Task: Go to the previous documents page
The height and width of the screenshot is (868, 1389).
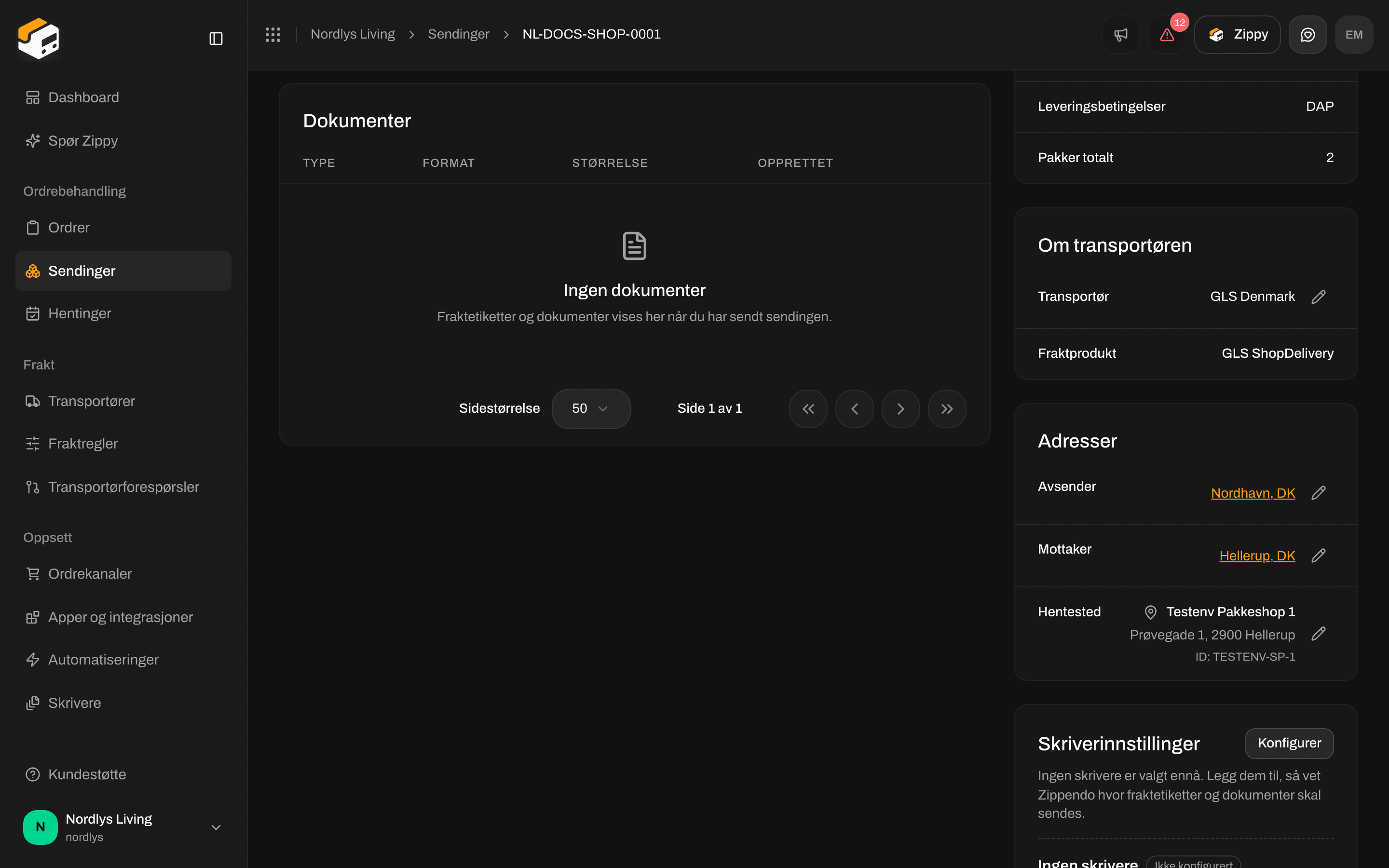Action: tap(855, 409)
